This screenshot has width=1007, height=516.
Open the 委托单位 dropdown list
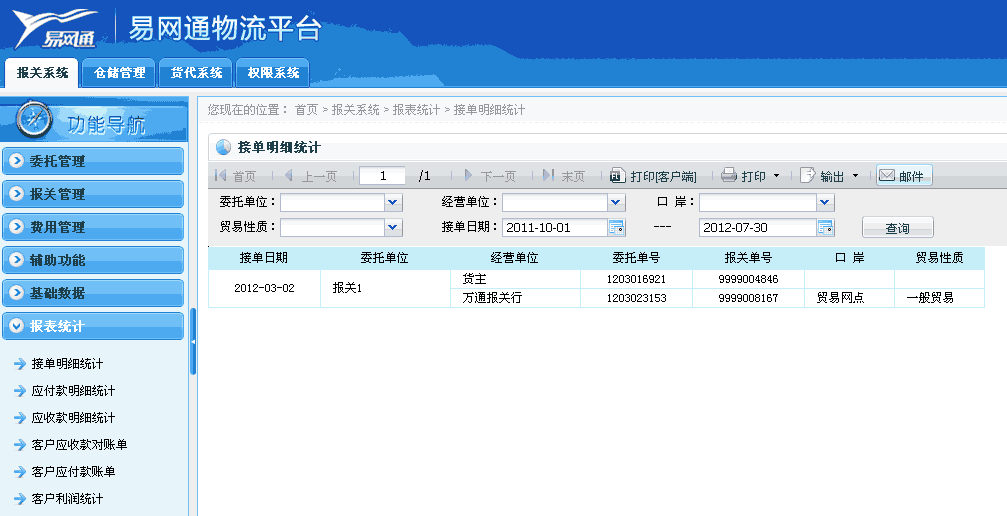coord(393,202)
